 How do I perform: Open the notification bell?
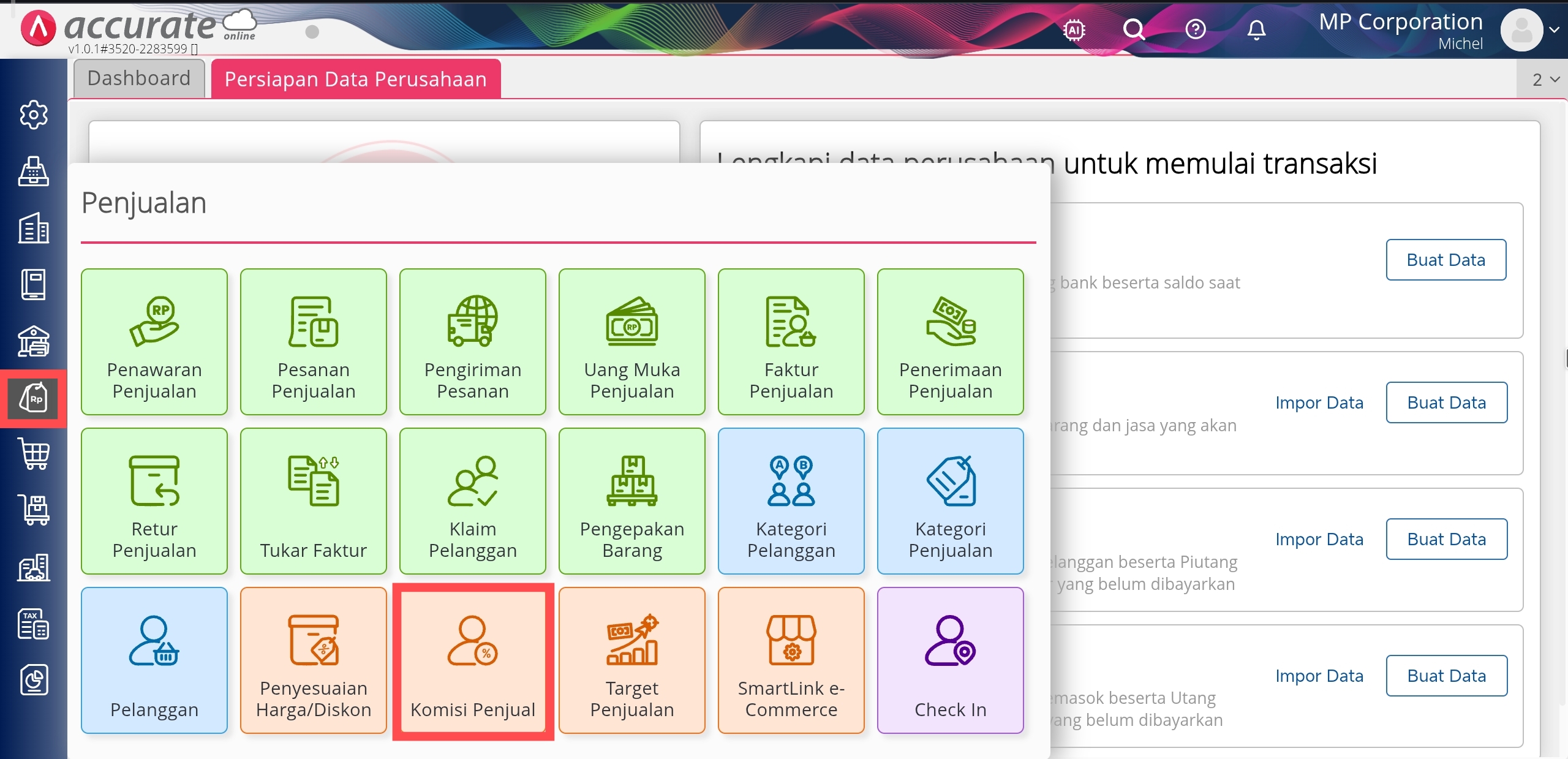1256,29
